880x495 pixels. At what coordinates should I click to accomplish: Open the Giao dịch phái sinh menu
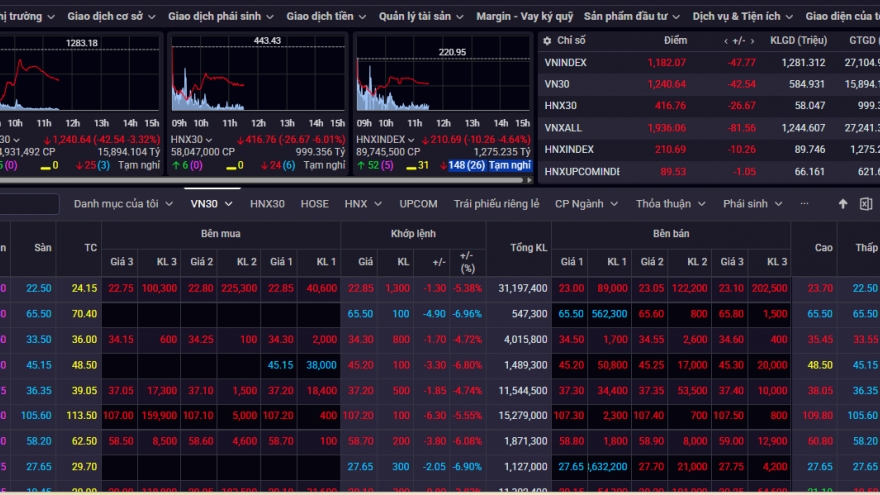pyautogui.click(x=220, y=17)
